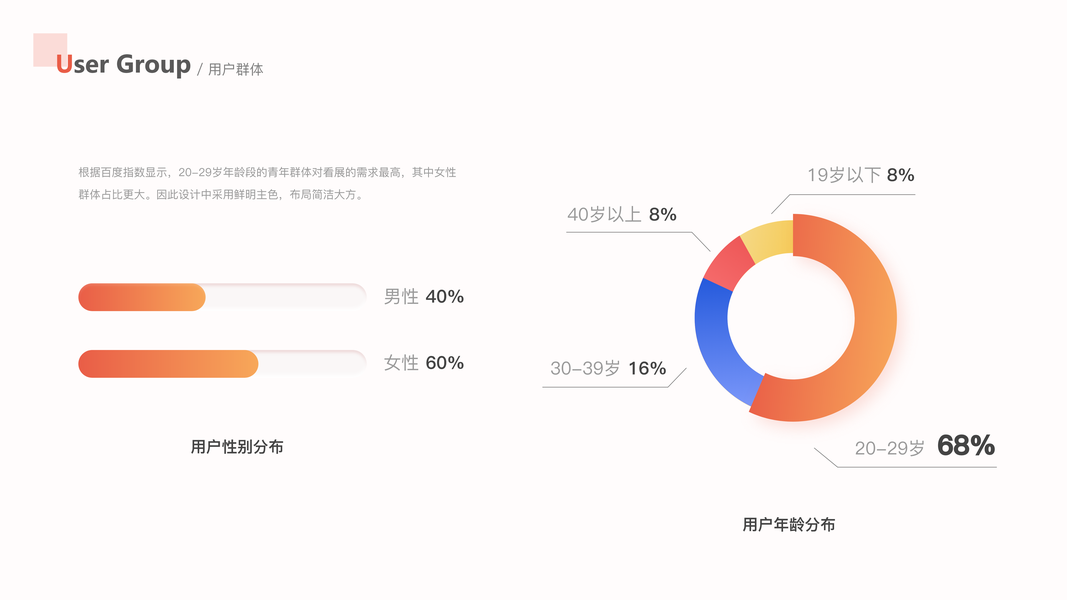The height and width of the screenshot is (600, 1067).
Task: Select the description paragraph about 百度指数
Action: (267, 184)
